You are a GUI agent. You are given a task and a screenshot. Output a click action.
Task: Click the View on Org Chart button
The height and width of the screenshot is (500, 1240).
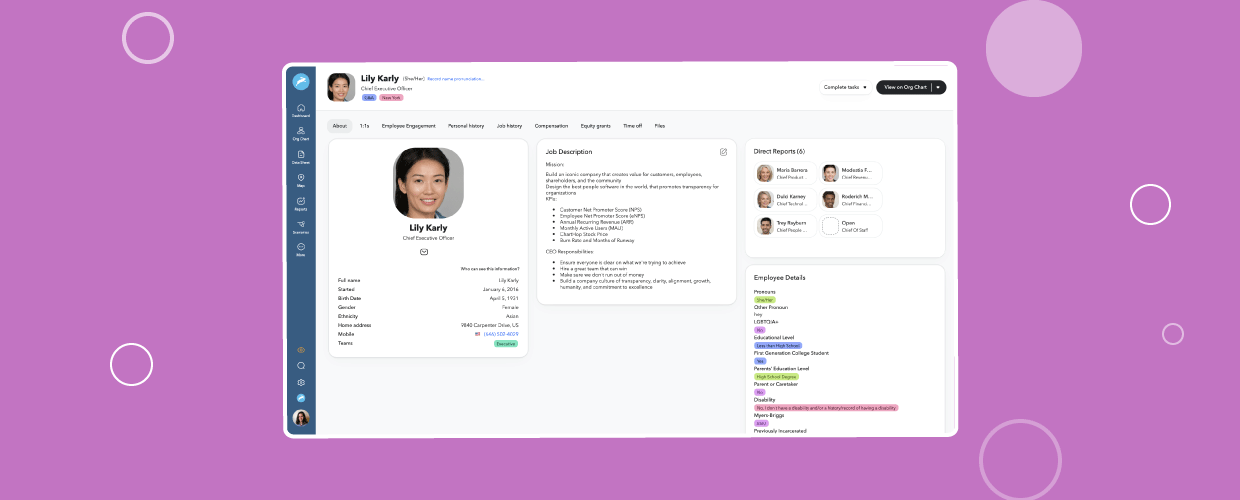point(905,87)
